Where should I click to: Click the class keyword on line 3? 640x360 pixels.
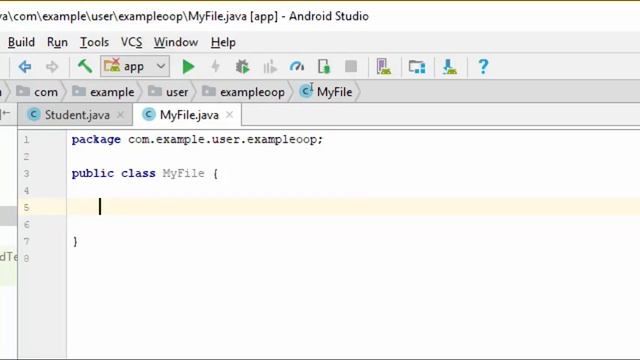(x=138, y=173)
